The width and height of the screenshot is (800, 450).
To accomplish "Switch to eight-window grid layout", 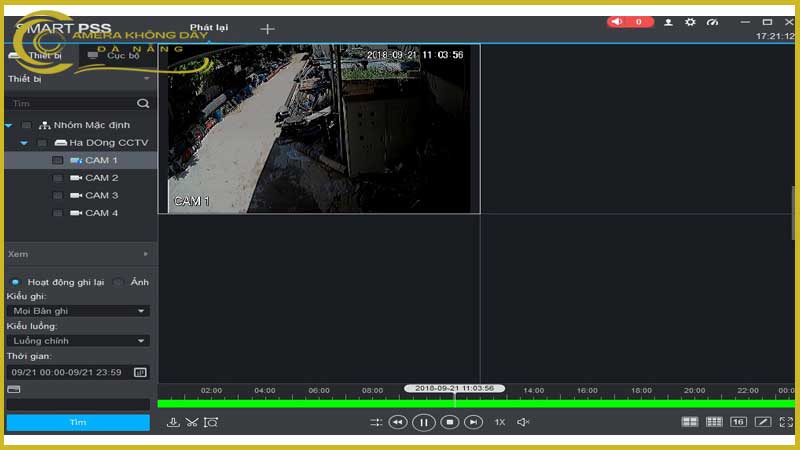I will (714, 421).
